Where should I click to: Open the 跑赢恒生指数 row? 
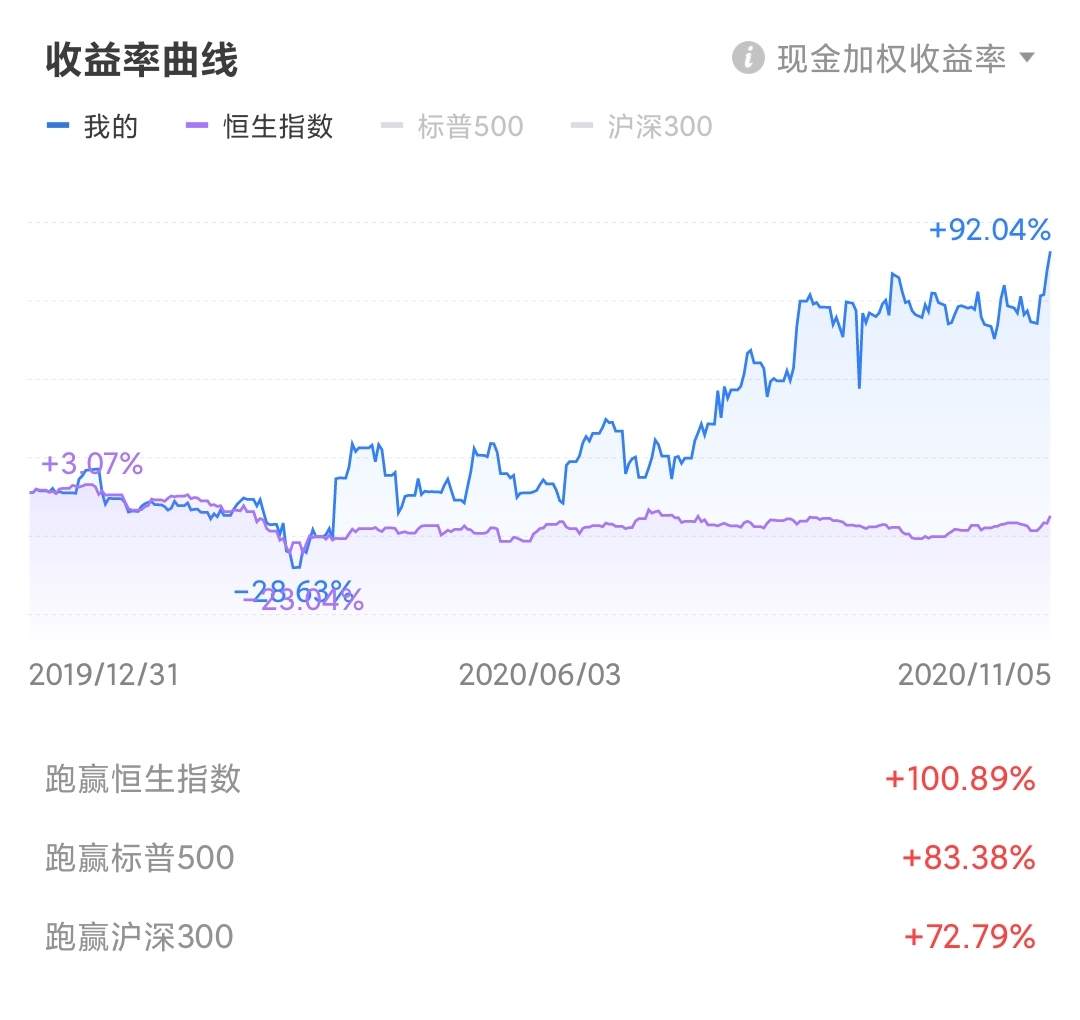click(143, 779)
